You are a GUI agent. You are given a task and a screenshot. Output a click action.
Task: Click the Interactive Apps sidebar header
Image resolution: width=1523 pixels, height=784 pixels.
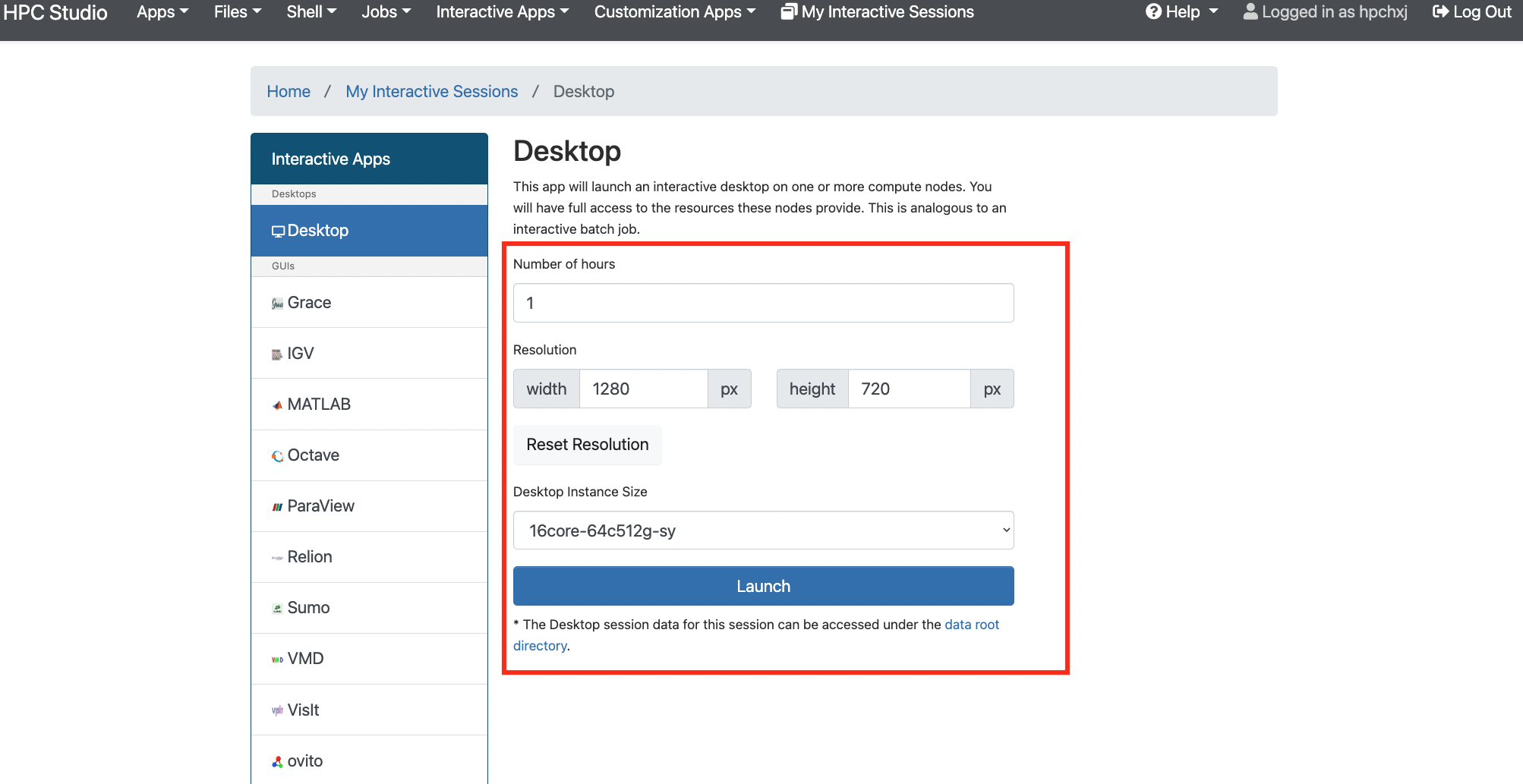369,159
